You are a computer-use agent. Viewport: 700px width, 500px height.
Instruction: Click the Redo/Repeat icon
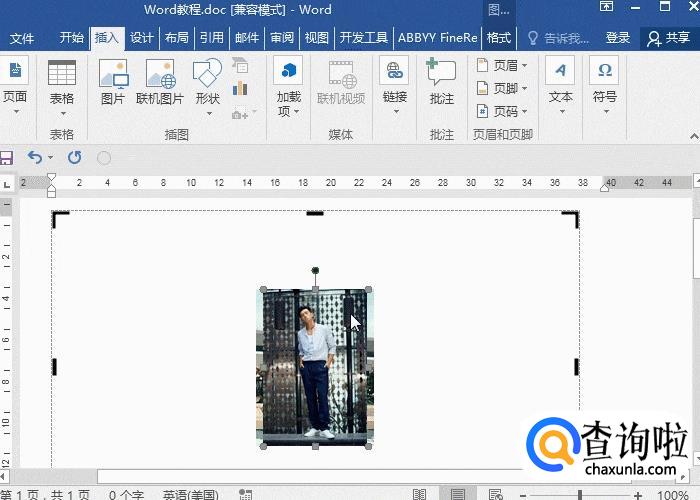tap(75, 157)
